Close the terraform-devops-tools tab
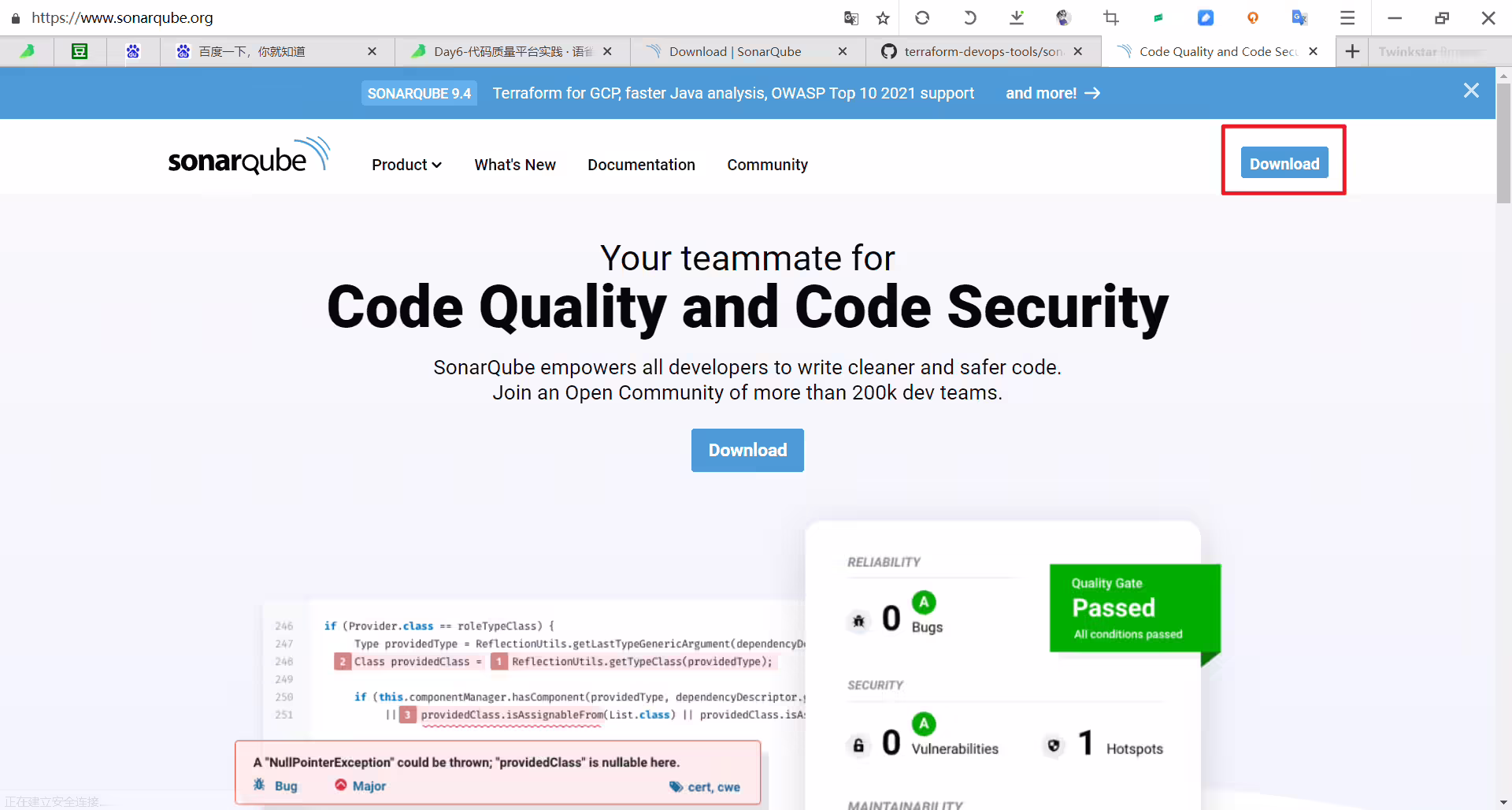 pyautogui.click(x=1077, y=51)
